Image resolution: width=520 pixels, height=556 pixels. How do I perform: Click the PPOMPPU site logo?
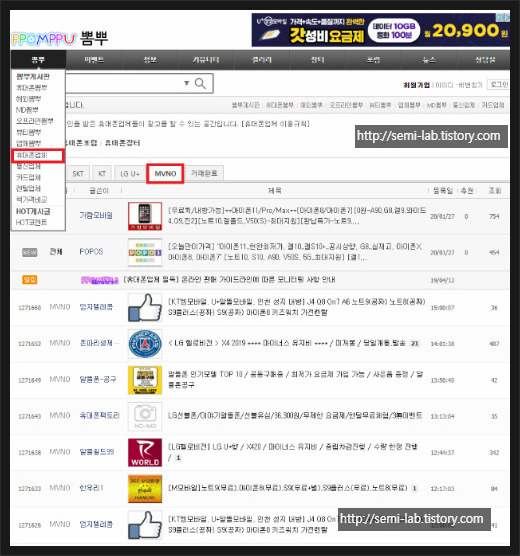(60, 38)
